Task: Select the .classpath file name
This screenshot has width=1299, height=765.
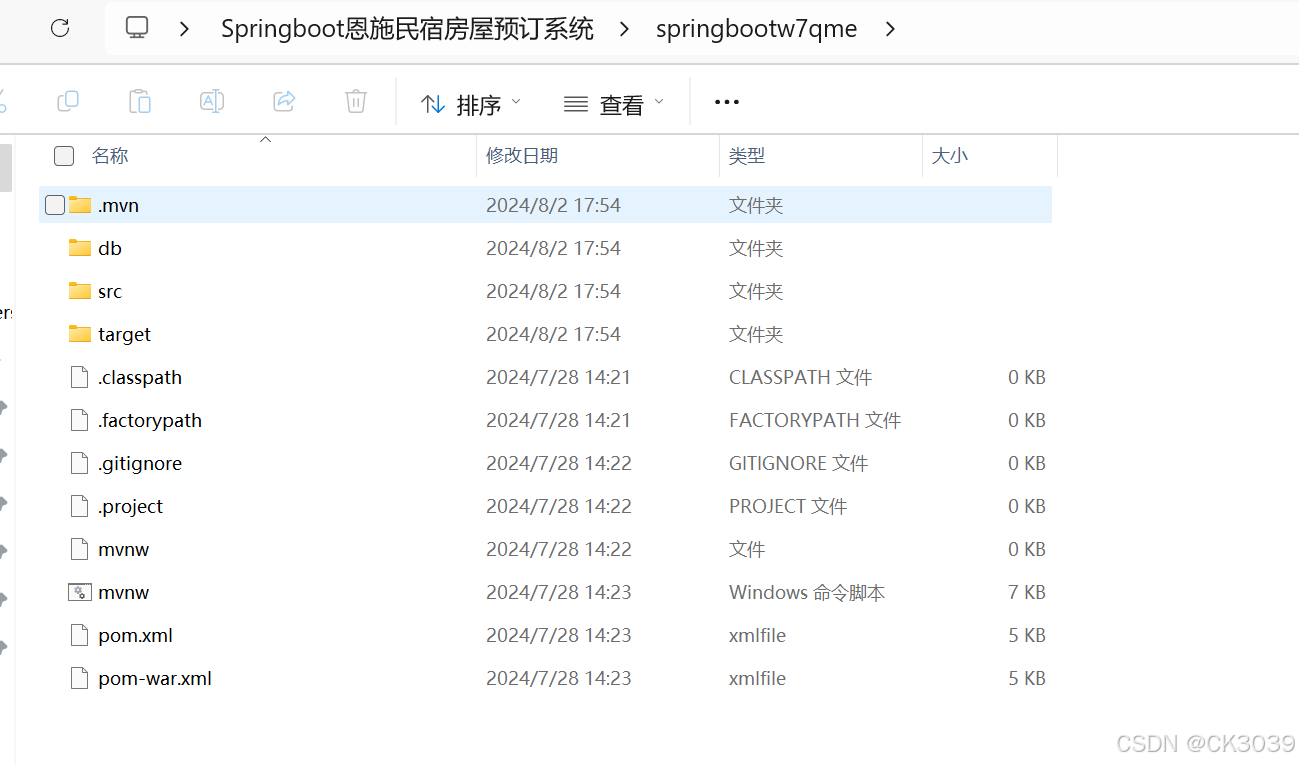Action: (140, 377)
